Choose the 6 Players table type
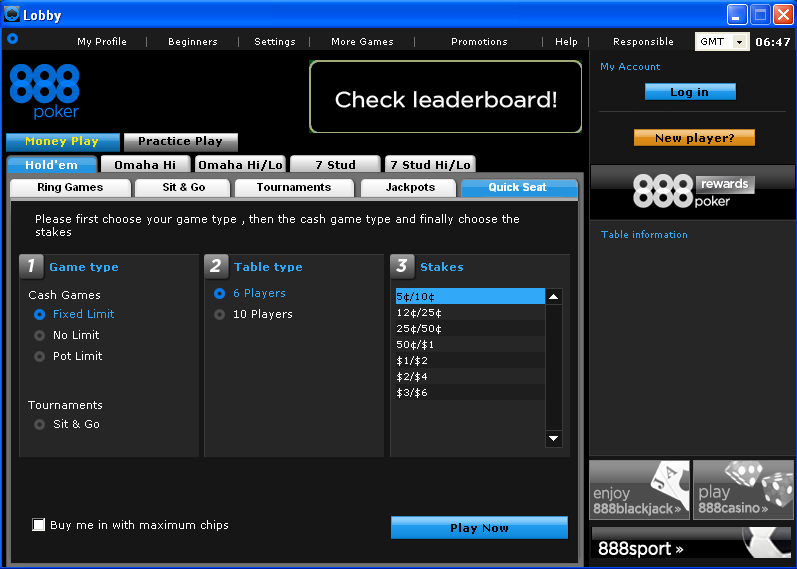 pos(220,293)
